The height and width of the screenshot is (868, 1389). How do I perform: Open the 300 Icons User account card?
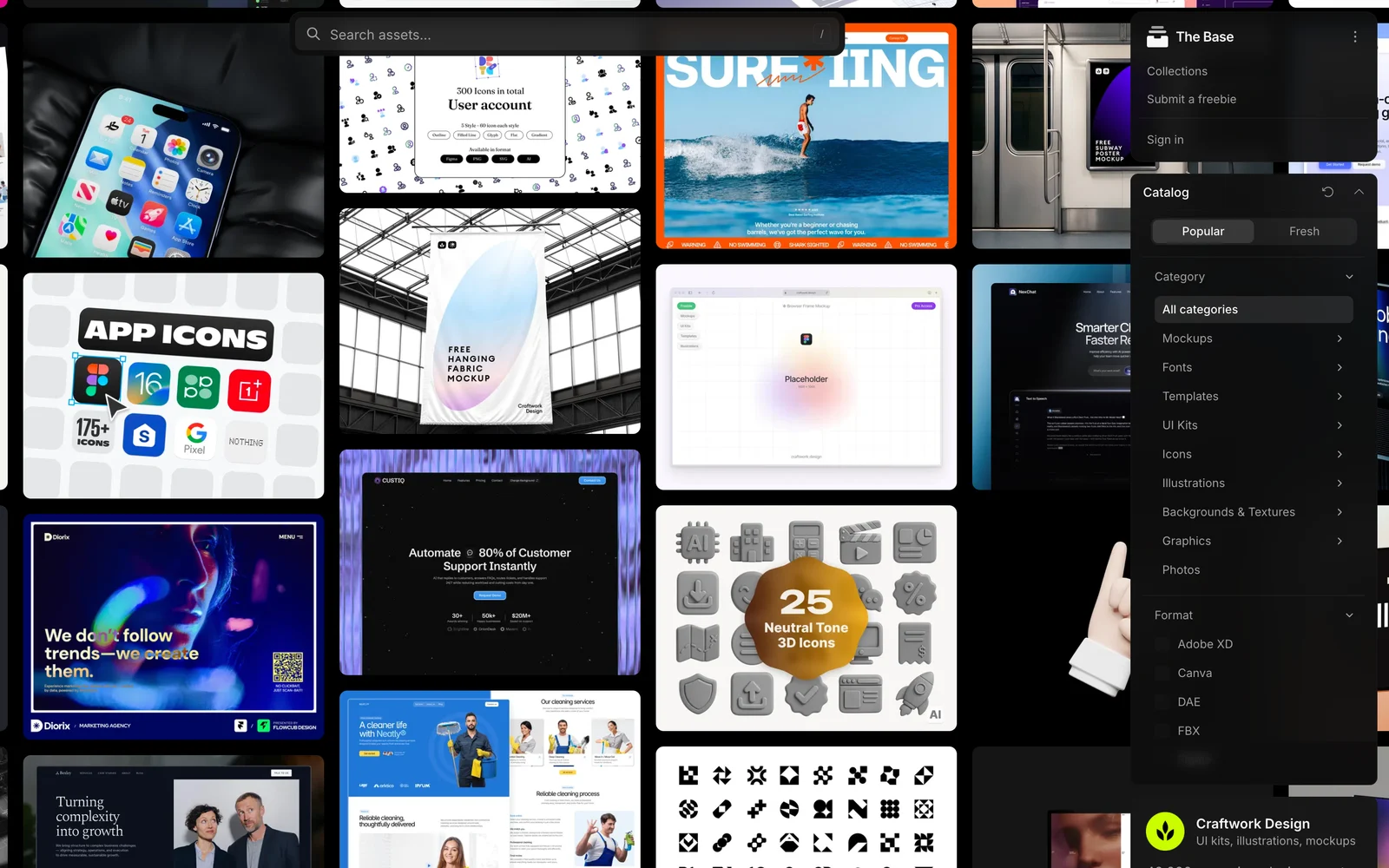490,124
